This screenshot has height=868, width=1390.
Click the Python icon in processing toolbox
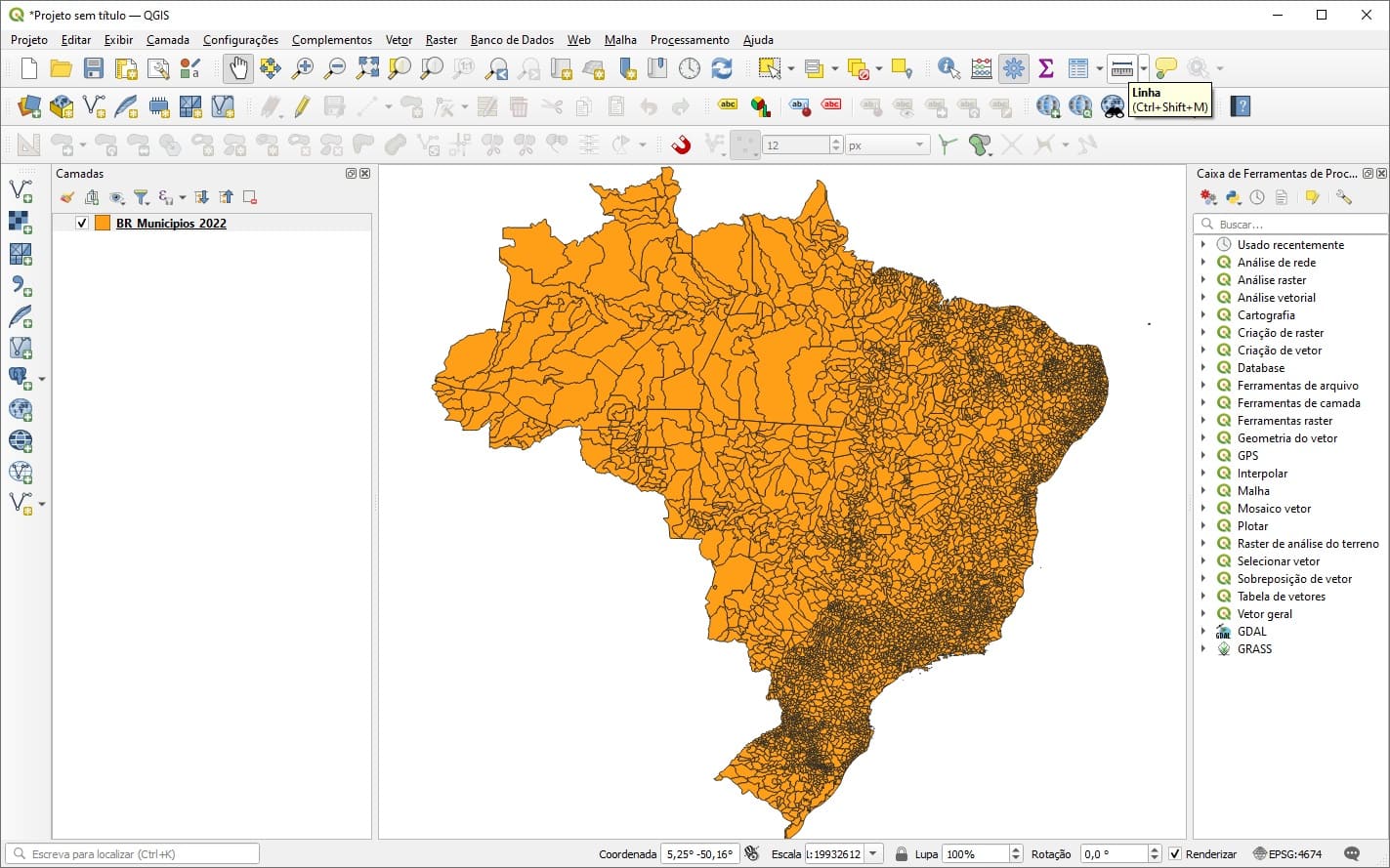1233,197
